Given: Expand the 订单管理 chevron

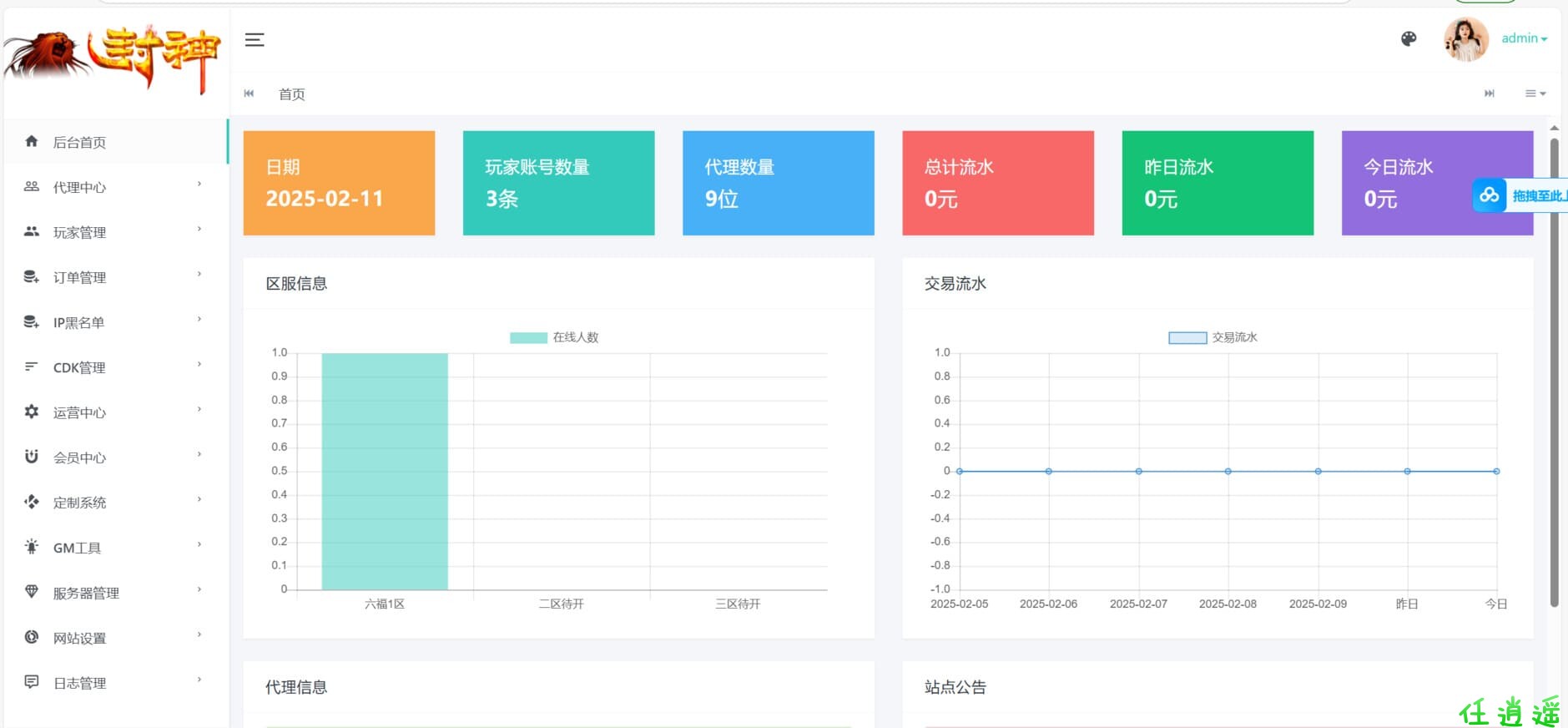Looking at the screenshot, I should [x=199, y=274].
